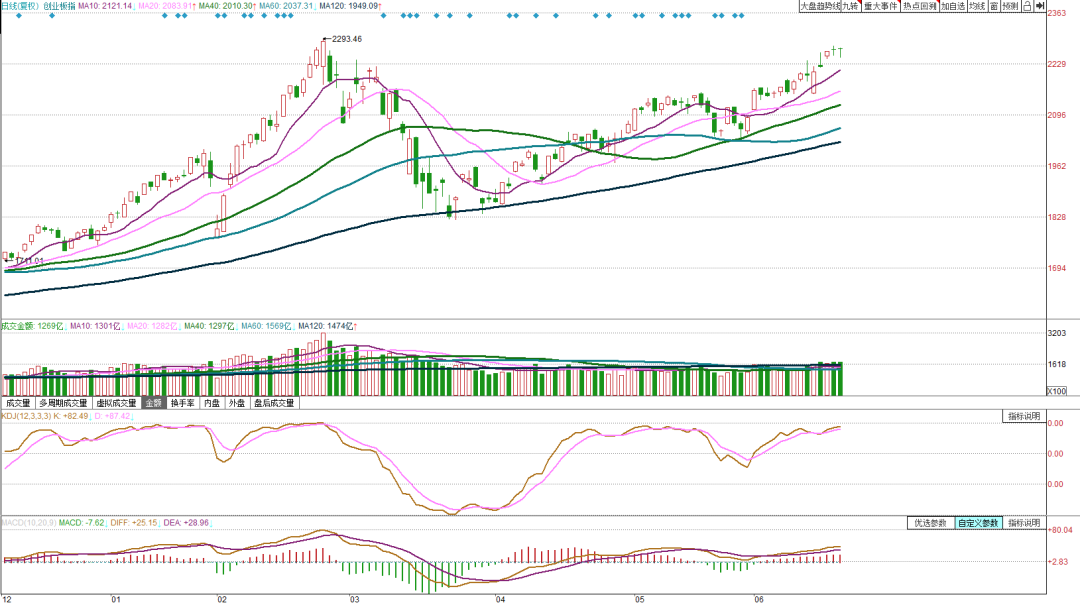Image resolution: width=1080 pixels, height=605 pixels.
Task: Click the volume MA10: 1301亿 label
Action: point(95,326)
